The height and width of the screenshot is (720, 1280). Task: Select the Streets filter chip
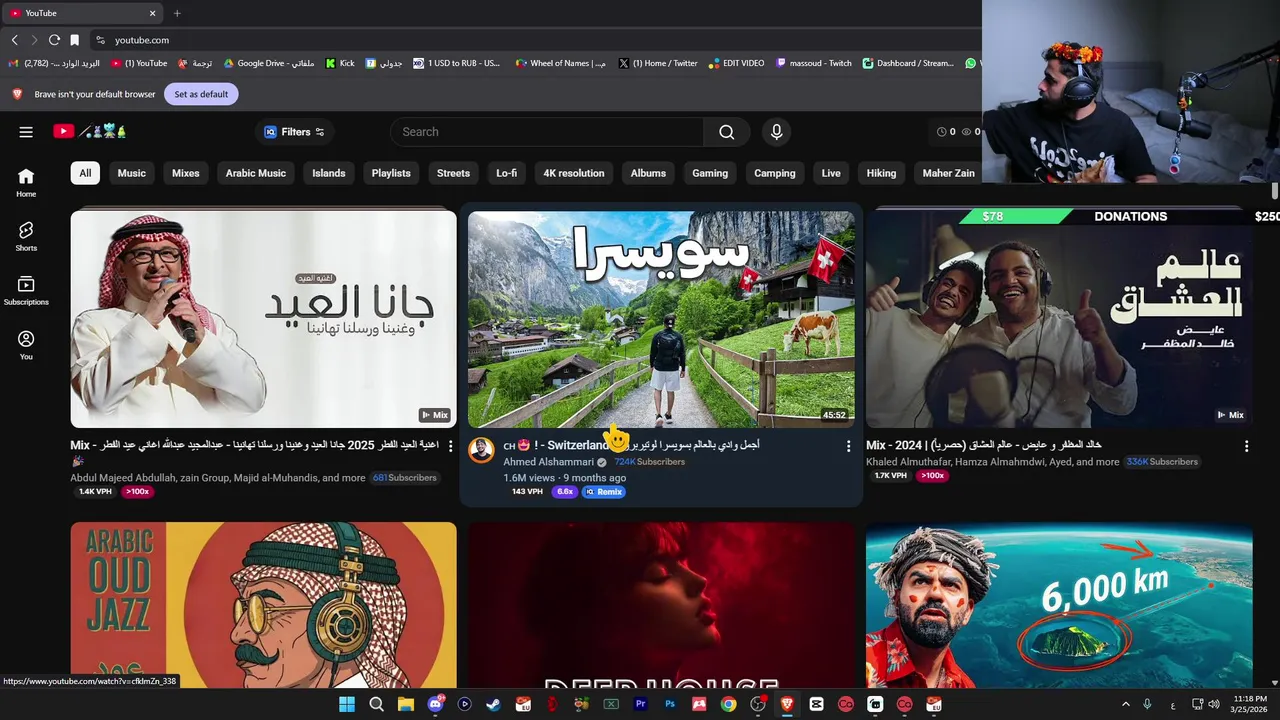click(453, 173)
